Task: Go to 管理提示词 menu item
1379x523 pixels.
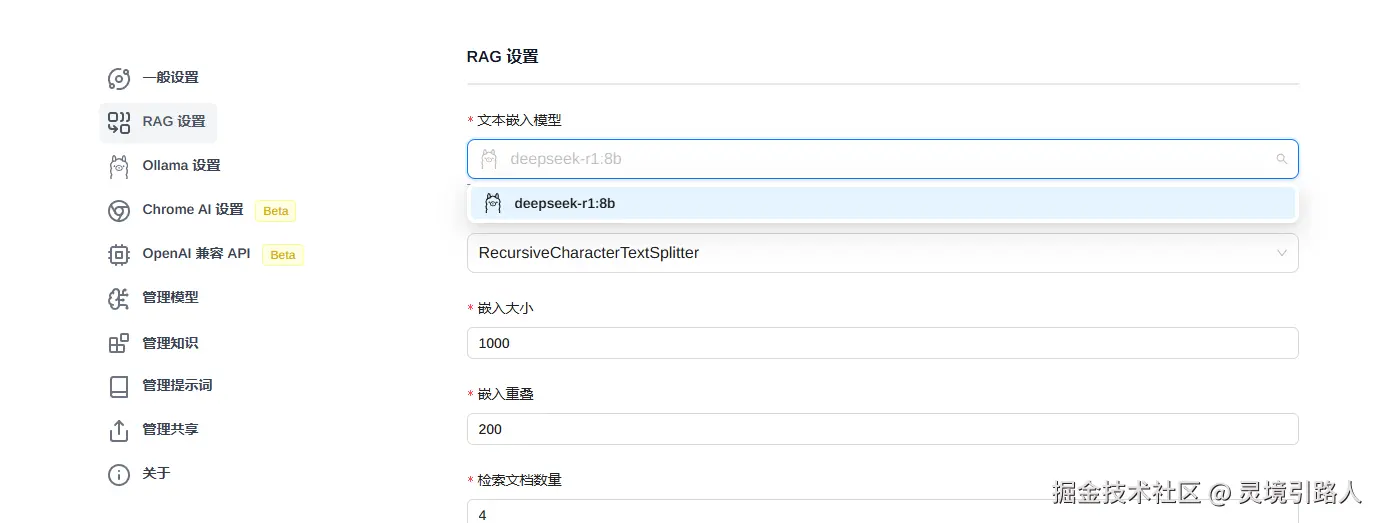Action: click(x=177, y=386)
